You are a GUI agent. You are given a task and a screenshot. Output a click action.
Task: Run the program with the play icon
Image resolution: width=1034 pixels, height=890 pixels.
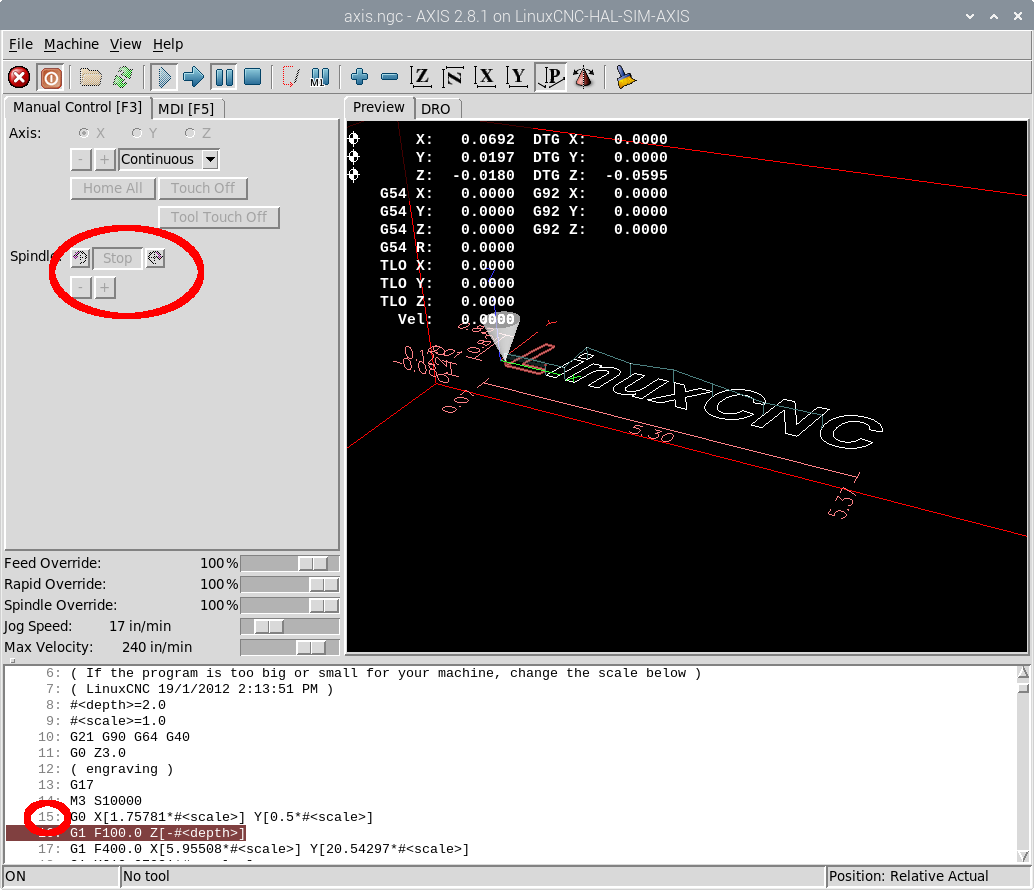(x=163, y=77)
